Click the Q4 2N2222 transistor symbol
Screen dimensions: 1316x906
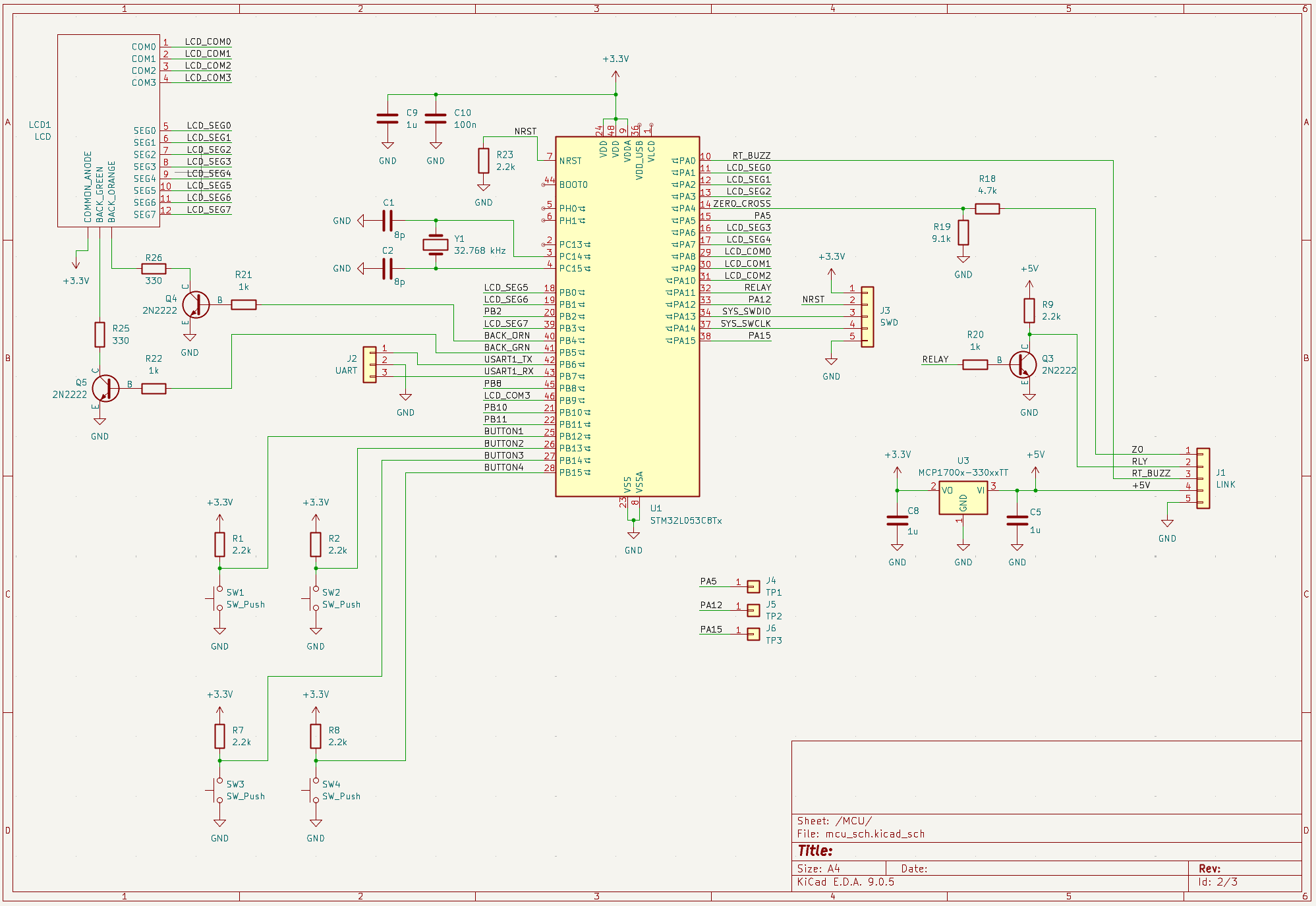(195, 304)
